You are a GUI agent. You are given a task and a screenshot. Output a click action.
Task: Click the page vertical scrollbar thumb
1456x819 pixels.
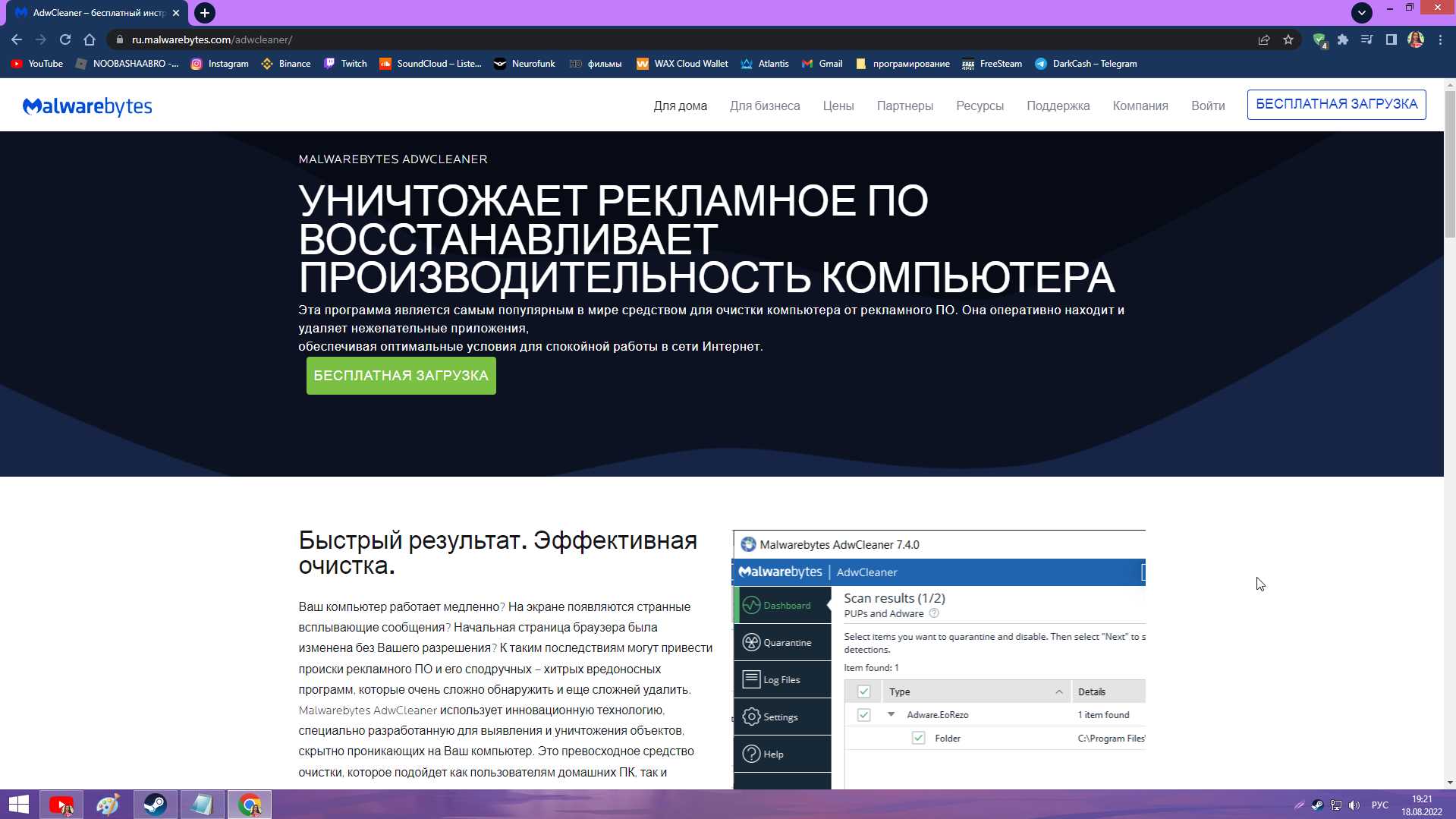tap(1450, 163)
